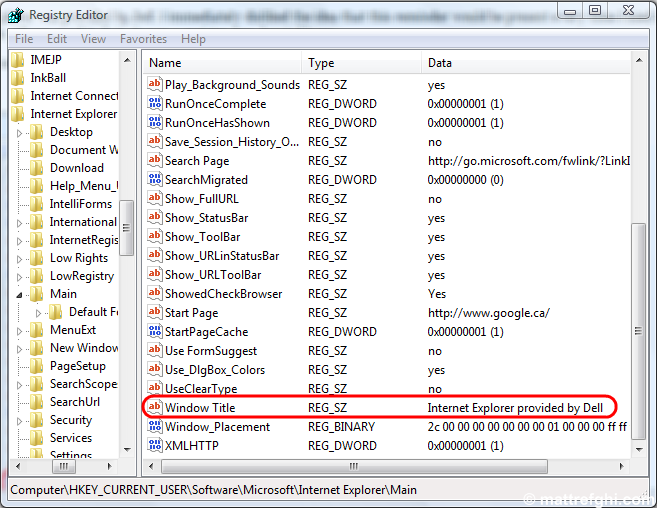Click the Registry Editor title bar icon
The width and height of the screenshot is (657, 508).
[x=16, y=14]
